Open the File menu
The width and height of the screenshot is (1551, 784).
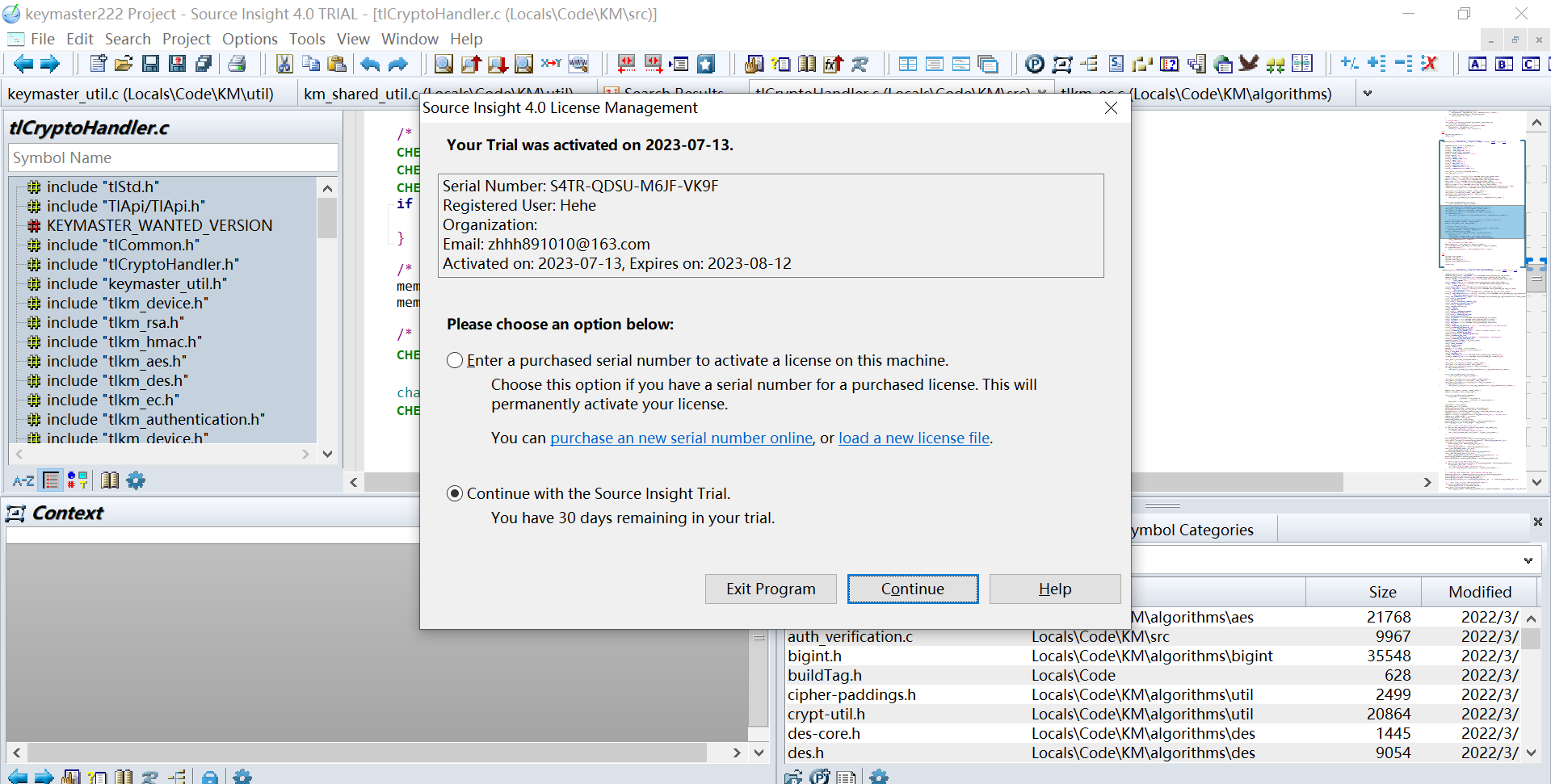point(42,39)
